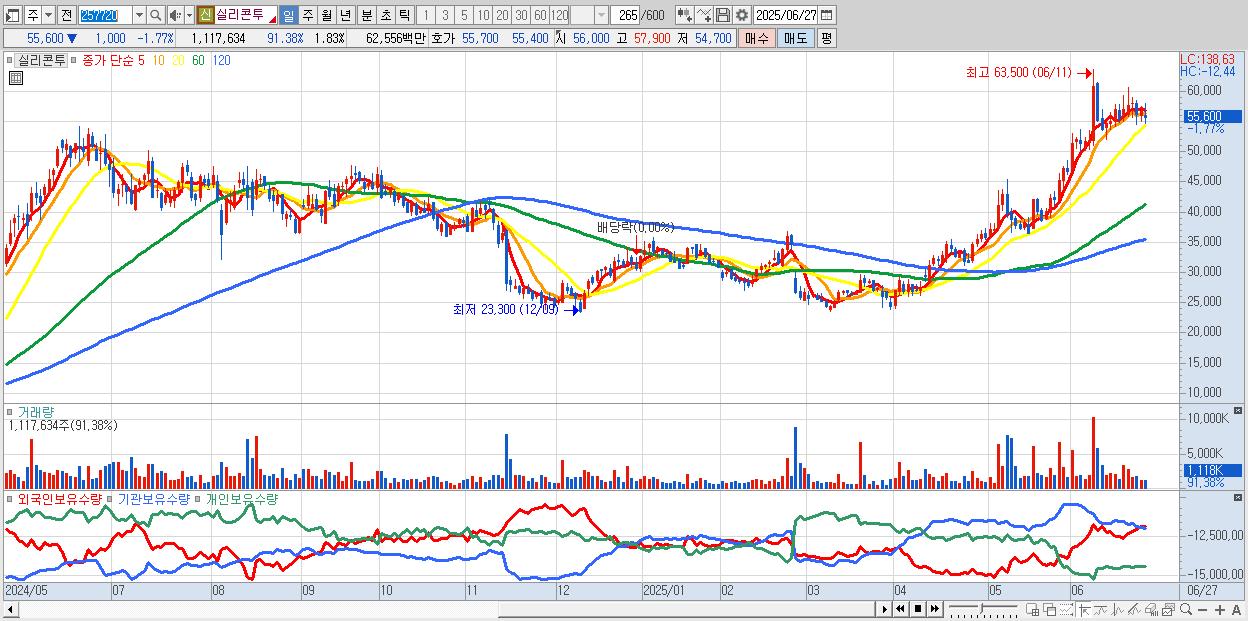Click the speaker sound icon in toolbar
This screenshot has width=1248, height=621.
point(175,15)
